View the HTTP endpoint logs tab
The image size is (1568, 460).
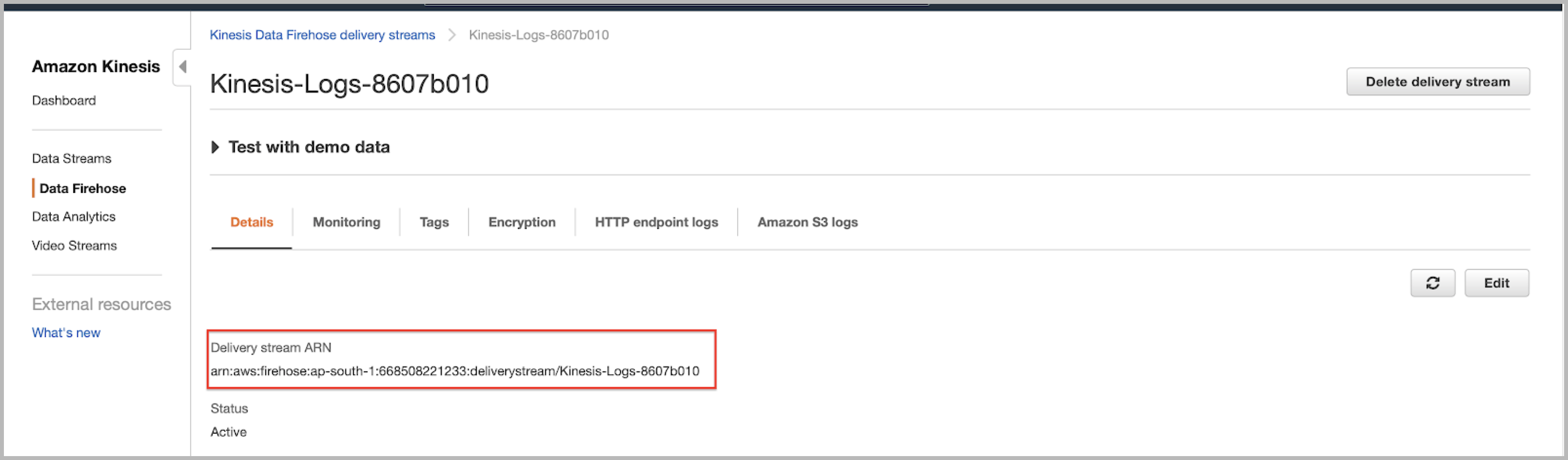point(656,222)
